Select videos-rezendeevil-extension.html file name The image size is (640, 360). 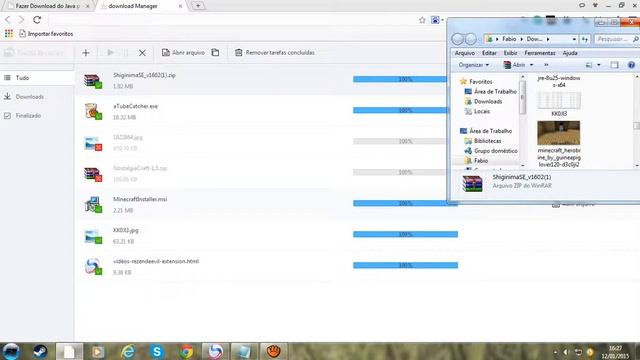(156, 261)
